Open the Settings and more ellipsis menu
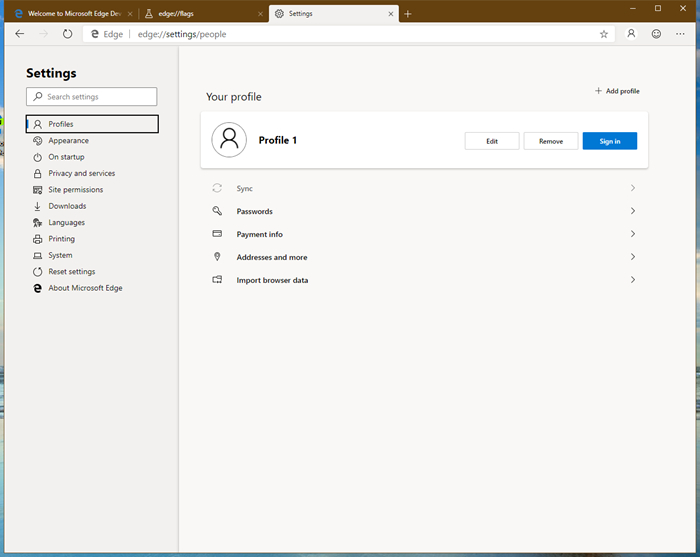The width and height of the screenshot is (700, 557). [682, 34]
